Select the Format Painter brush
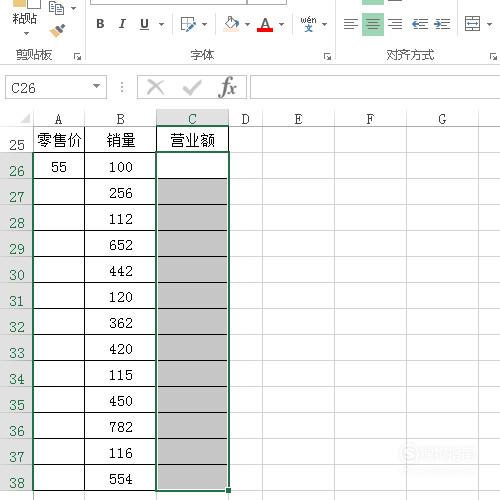Viewport: 500px width, 500px height. click(57, 30)
